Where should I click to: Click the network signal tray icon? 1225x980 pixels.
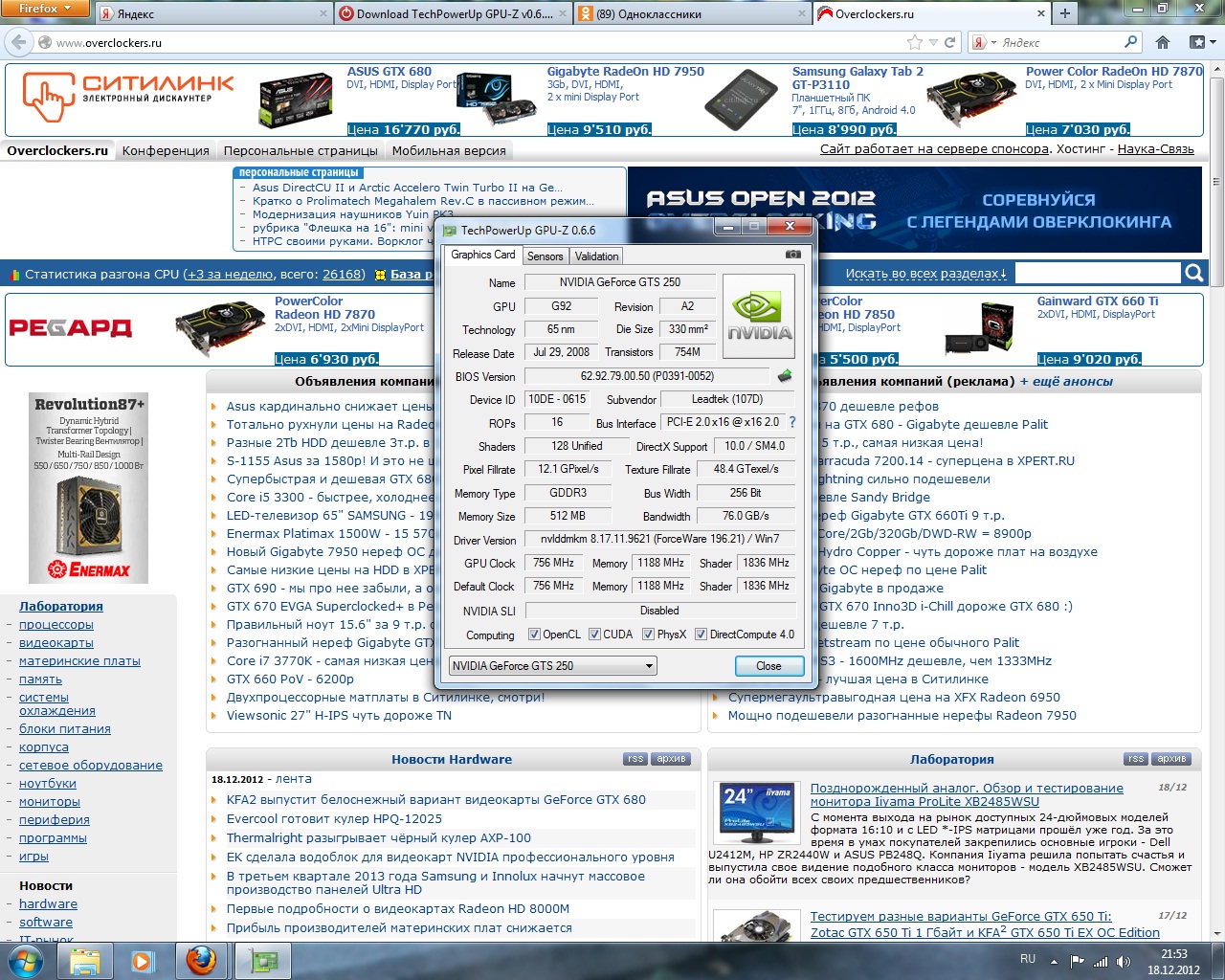tap(1101, 962)
